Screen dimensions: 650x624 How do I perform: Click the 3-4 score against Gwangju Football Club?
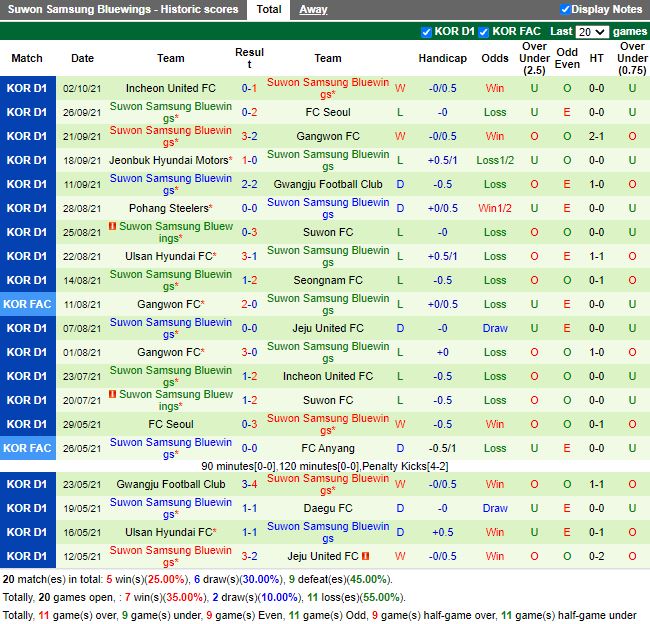(x=249, y=484)
